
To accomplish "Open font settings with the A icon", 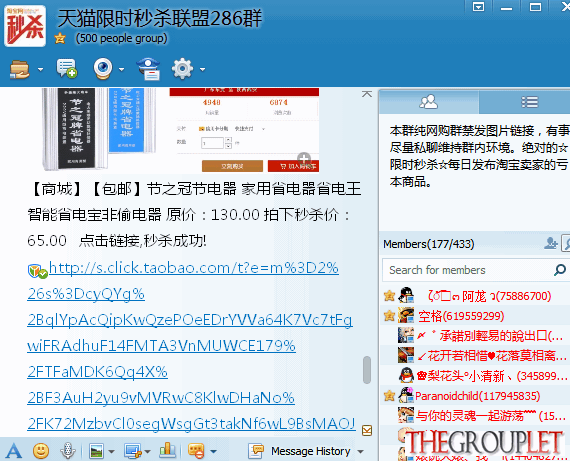I will coord(14,451).
